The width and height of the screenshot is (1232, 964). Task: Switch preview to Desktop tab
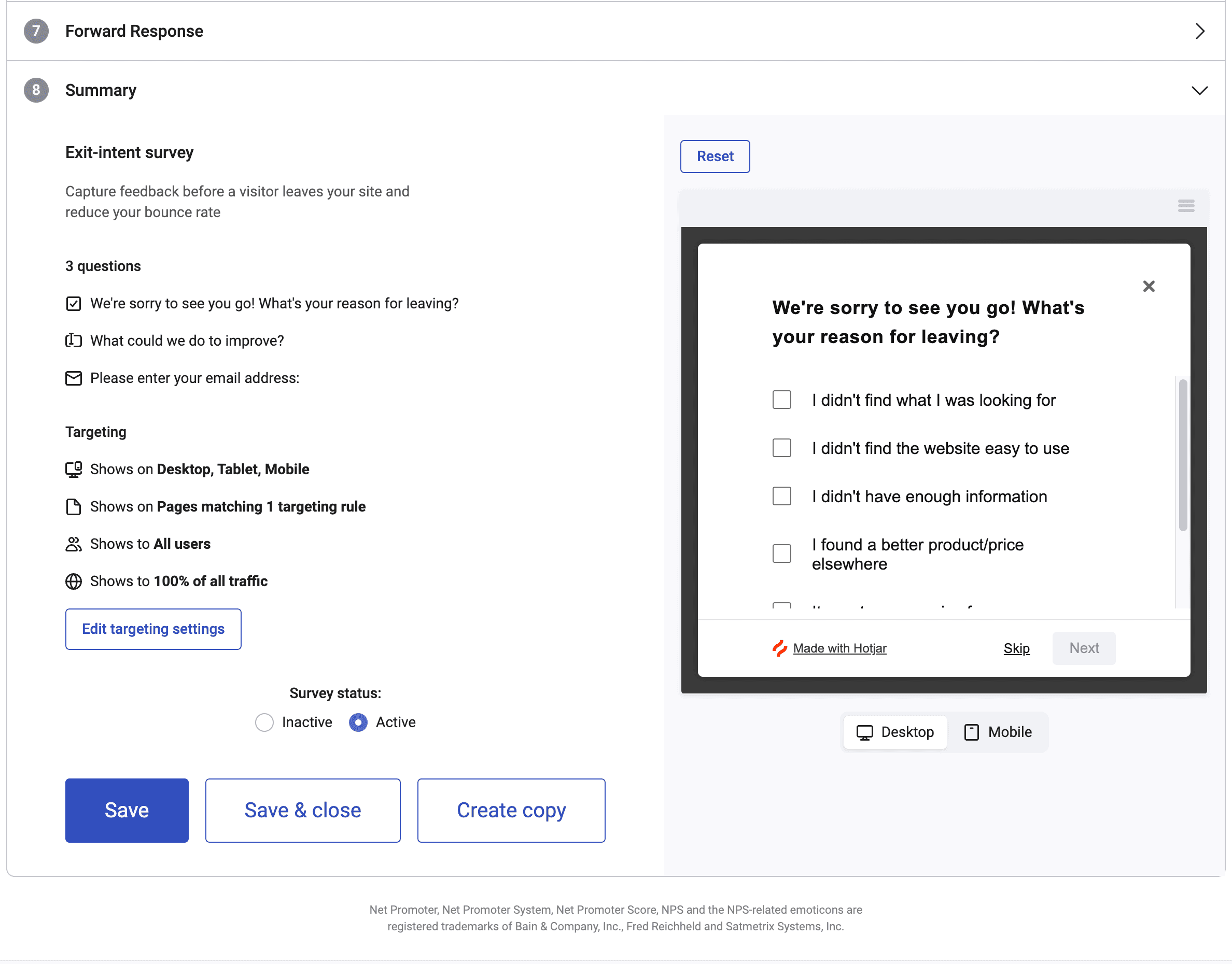tap(895, 732)
